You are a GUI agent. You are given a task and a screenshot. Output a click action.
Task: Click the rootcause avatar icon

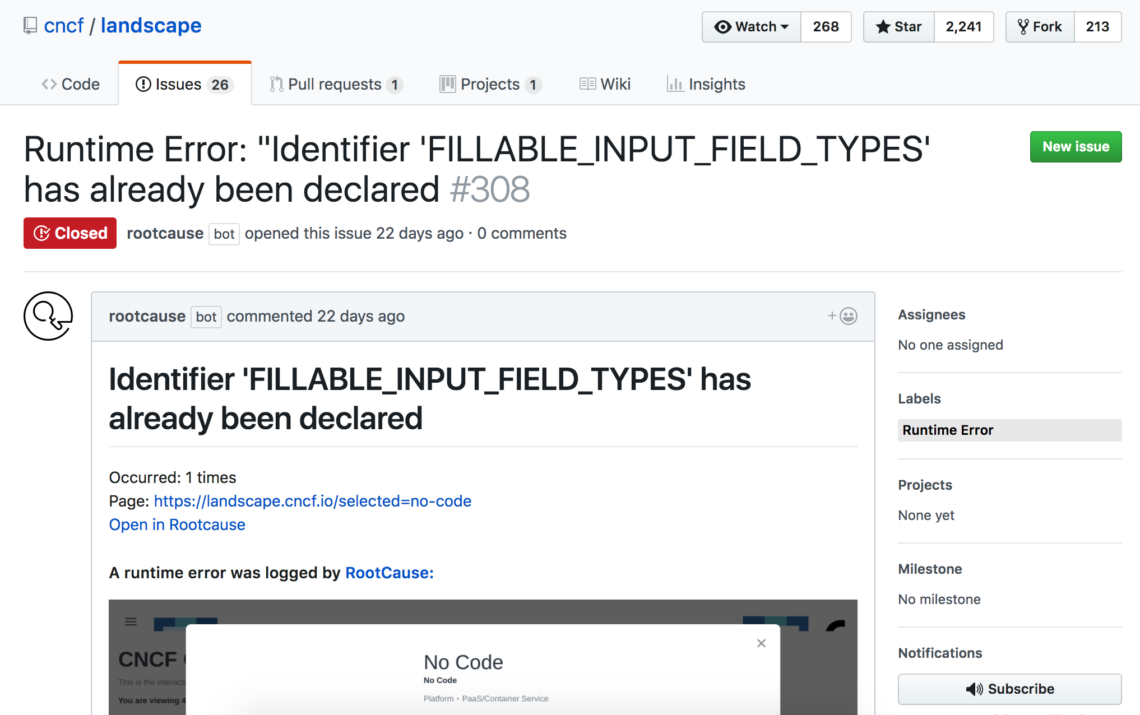(x=48, y=316)
